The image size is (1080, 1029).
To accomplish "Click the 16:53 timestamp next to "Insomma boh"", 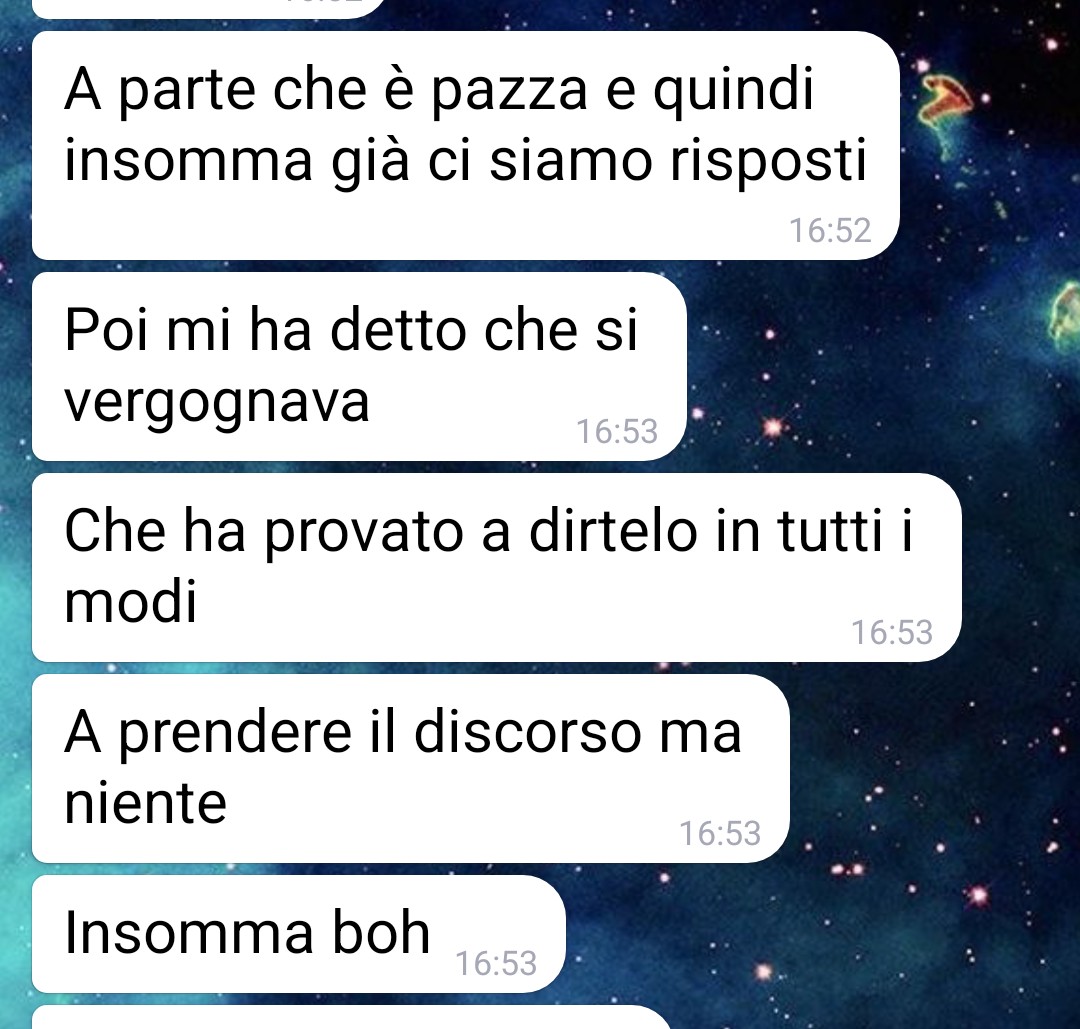I will coord(496,964).
